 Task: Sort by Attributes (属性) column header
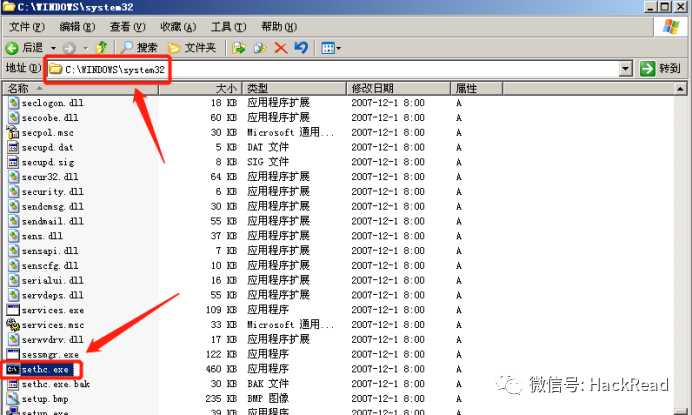coord(476,88)
